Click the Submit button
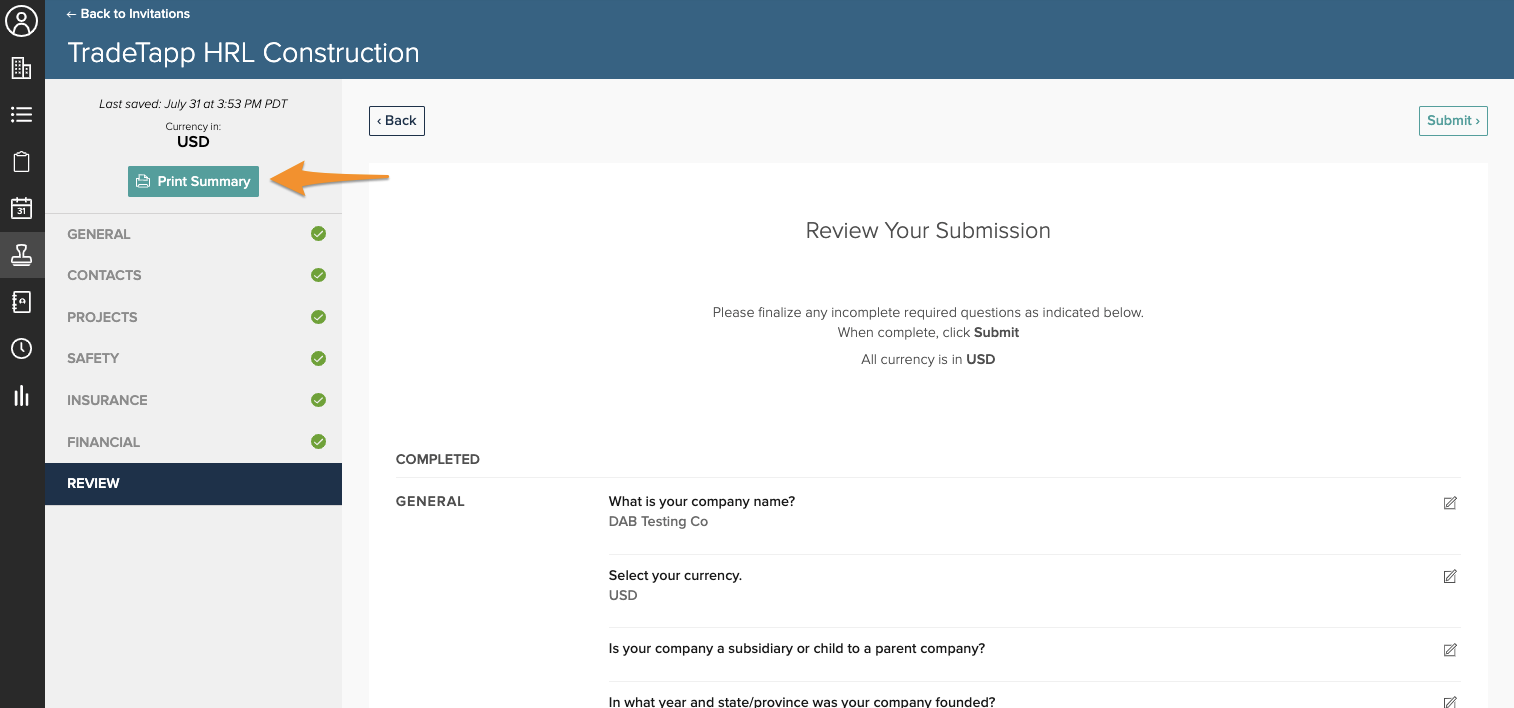Viewport: 1514px width, 708px height. 1452,121
